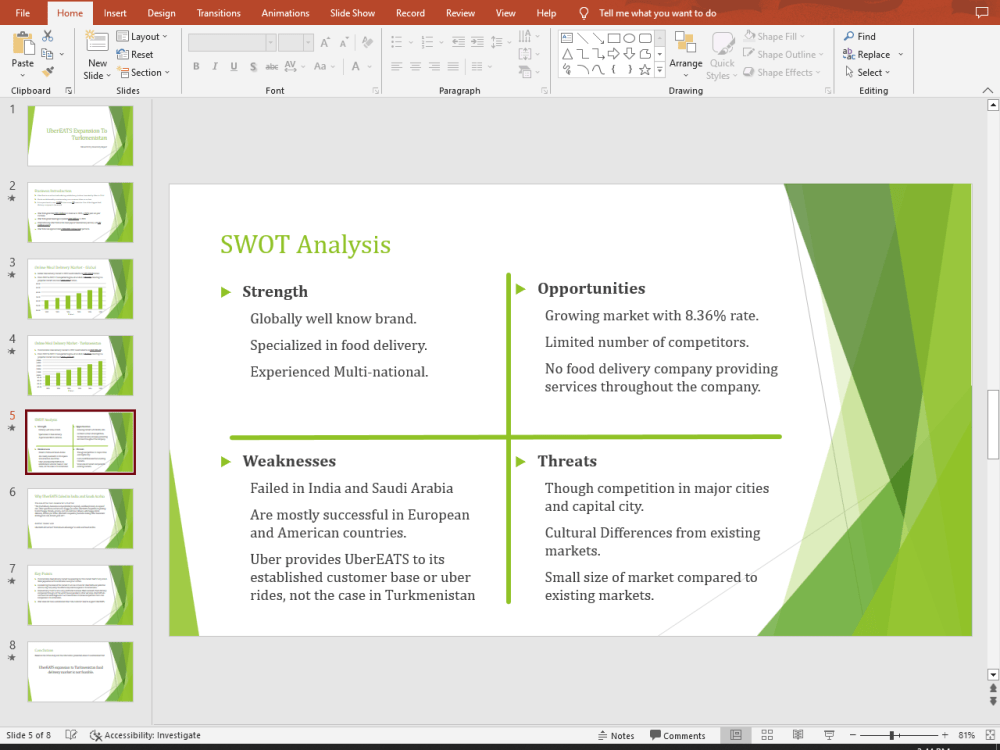Collapse the ribbon with the chevron
This screenshot has height=750, width=1000.
pos(987,91)
